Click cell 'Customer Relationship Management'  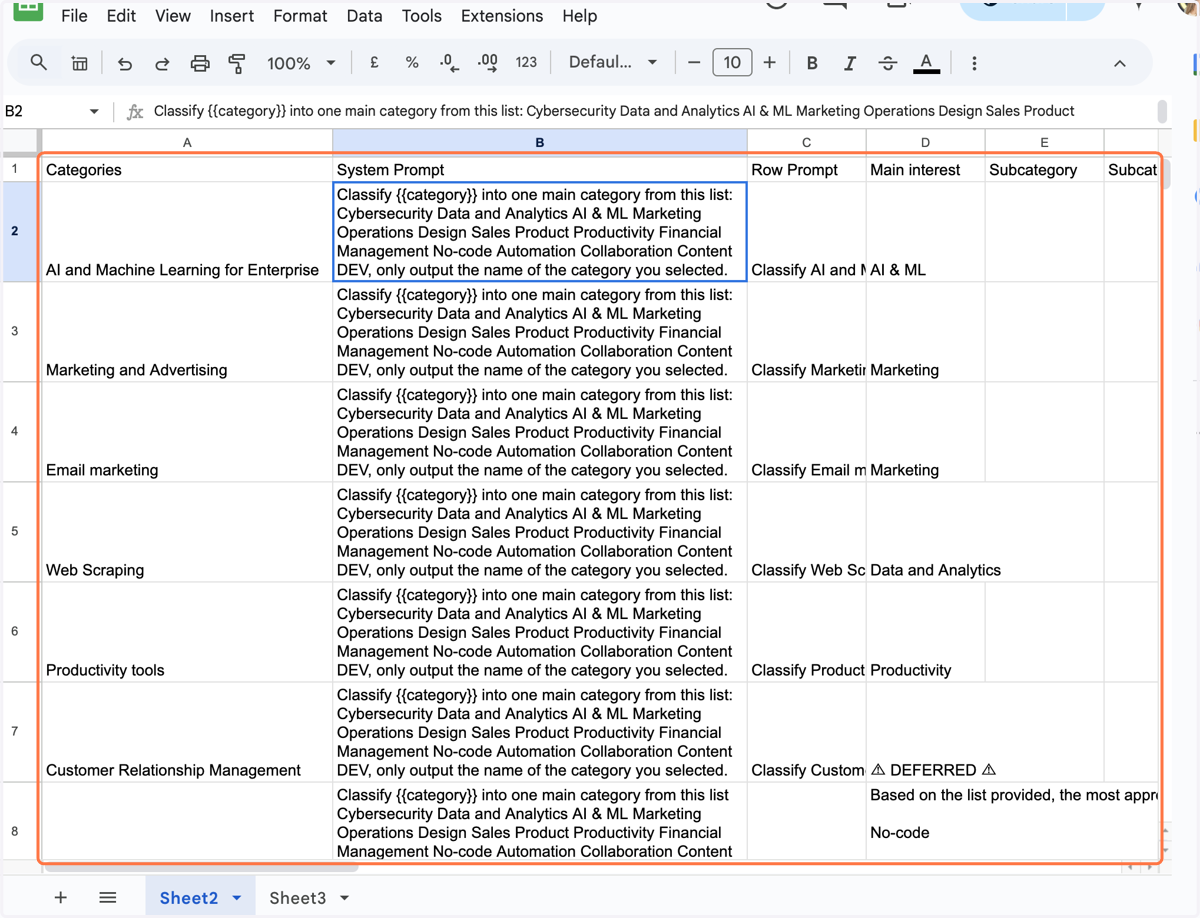coord(187,731)
